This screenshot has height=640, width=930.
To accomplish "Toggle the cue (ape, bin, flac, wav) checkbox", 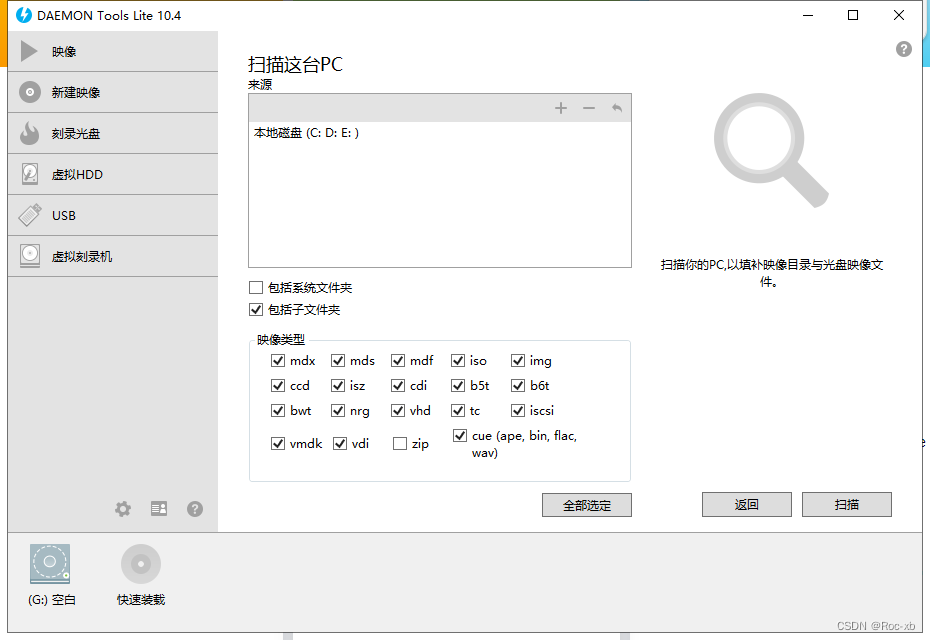I will [x=459, y=436].
